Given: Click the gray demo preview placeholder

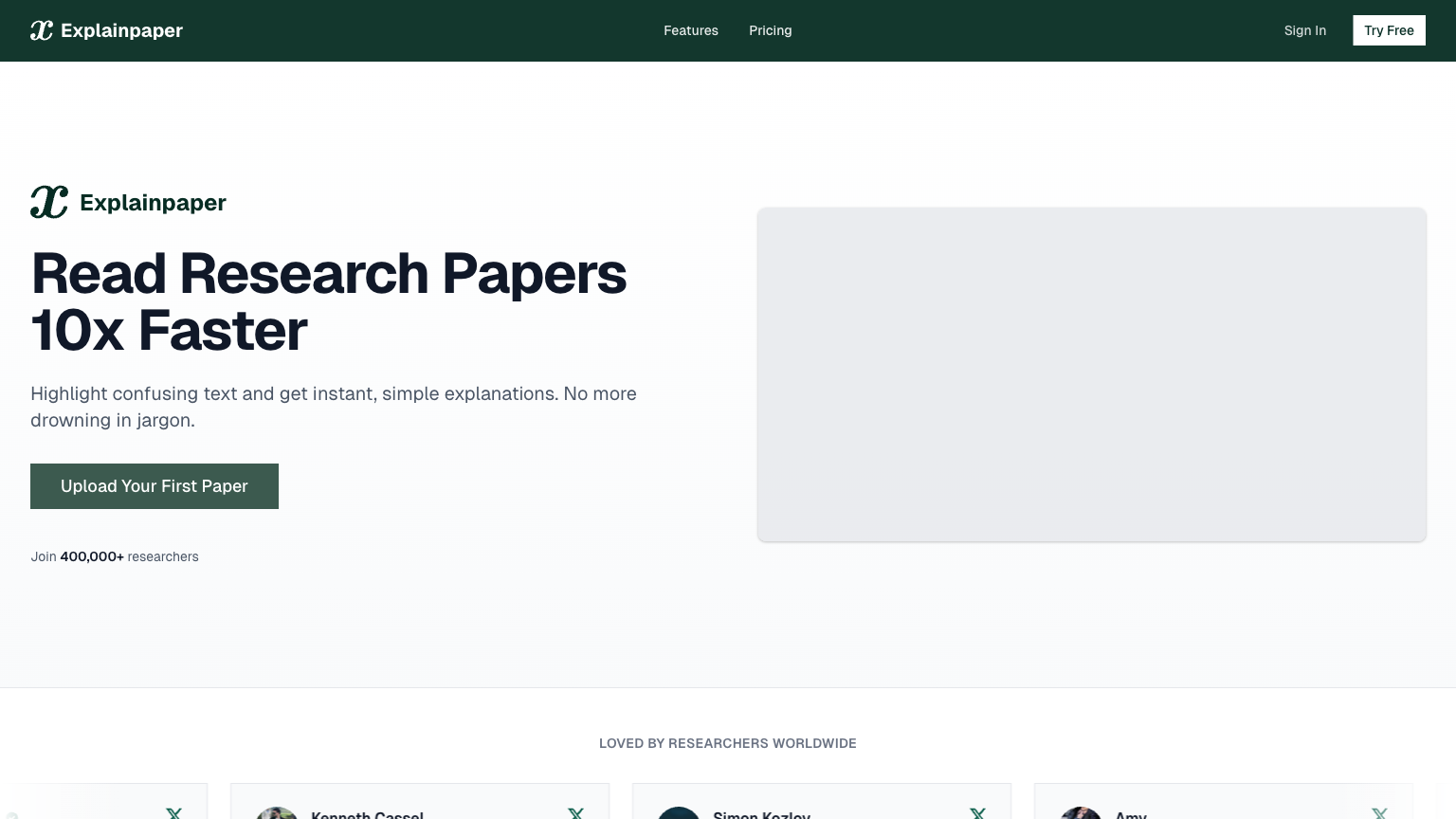Looking at the screenshot, I should pos(1092,374).
